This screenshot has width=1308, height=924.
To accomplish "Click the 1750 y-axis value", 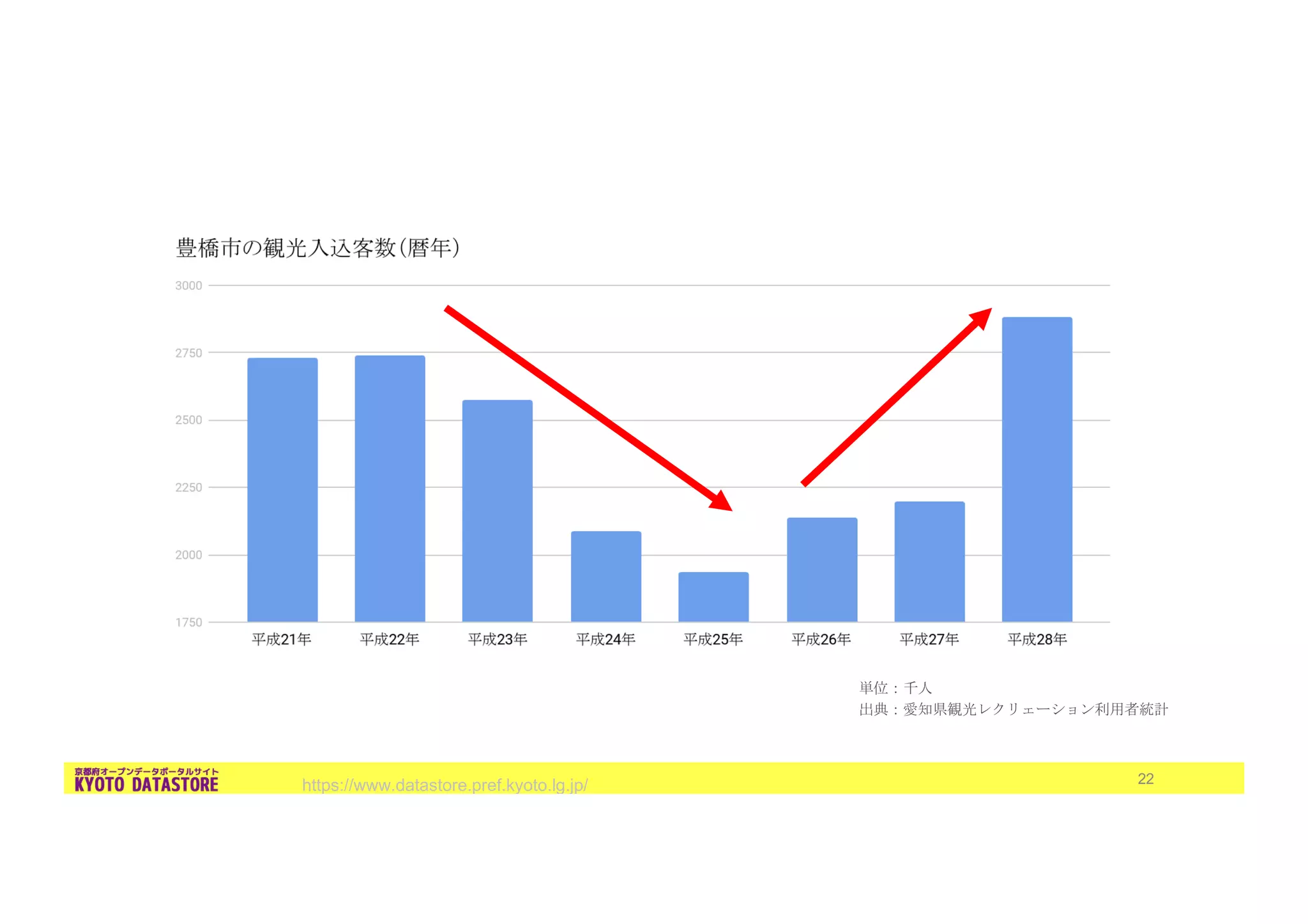I will pyautogui.click(x=188, y=623).
